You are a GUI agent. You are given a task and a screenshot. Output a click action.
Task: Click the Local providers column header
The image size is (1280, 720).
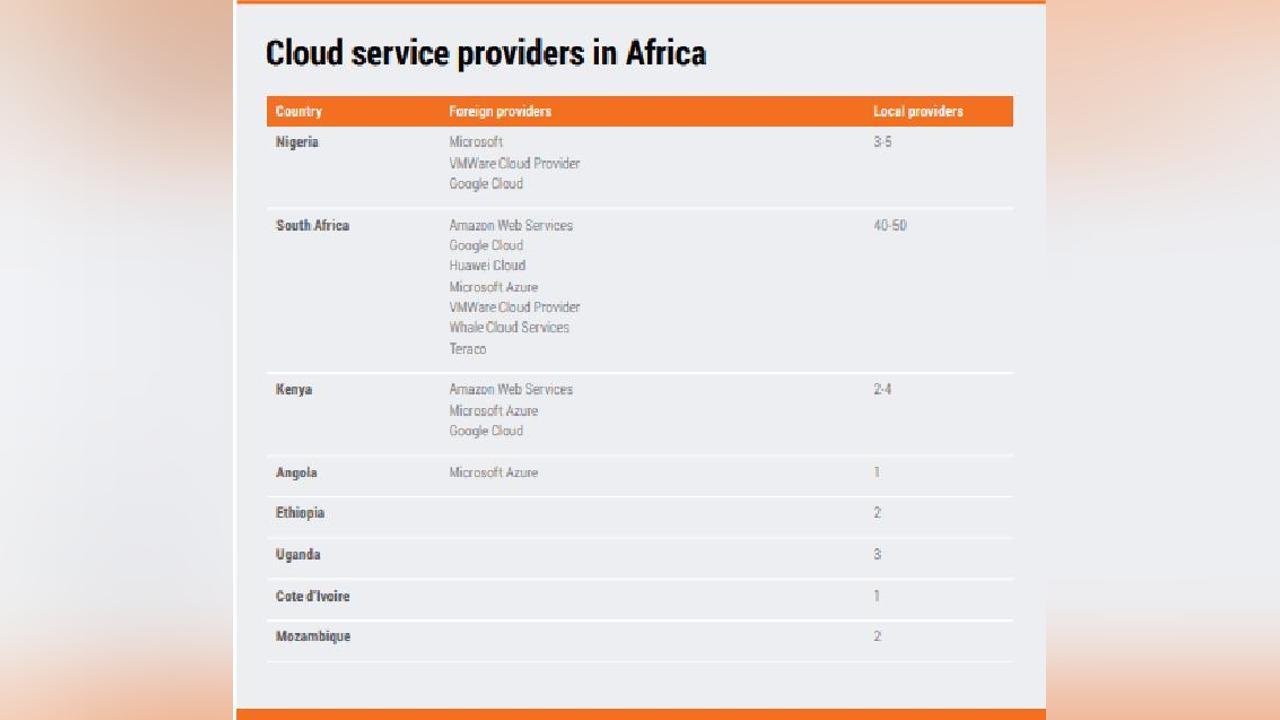[x=918, y=111]
